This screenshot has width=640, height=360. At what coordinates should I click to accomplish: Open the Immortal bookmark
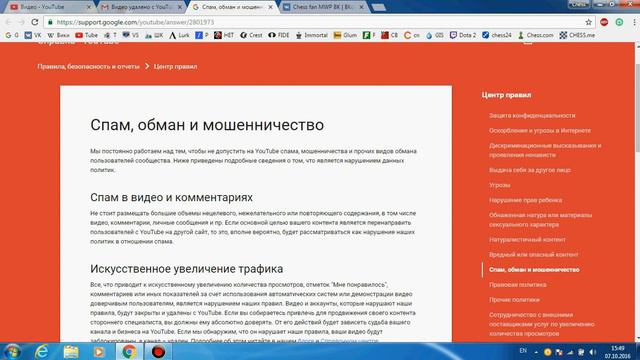pyautogui.click(x=311, y=35)
